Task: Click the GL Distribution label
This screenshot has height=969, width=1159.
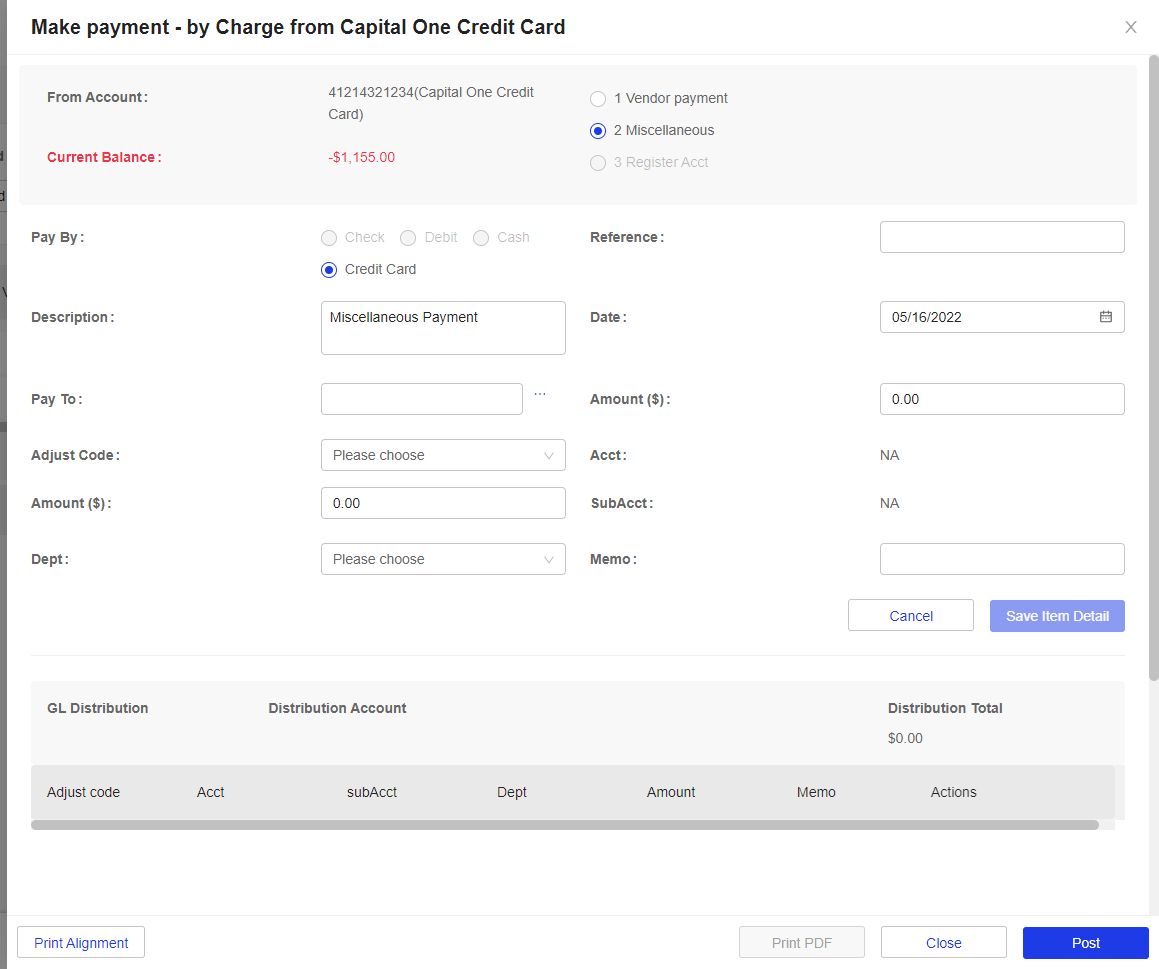Action: tap(98, 708)
